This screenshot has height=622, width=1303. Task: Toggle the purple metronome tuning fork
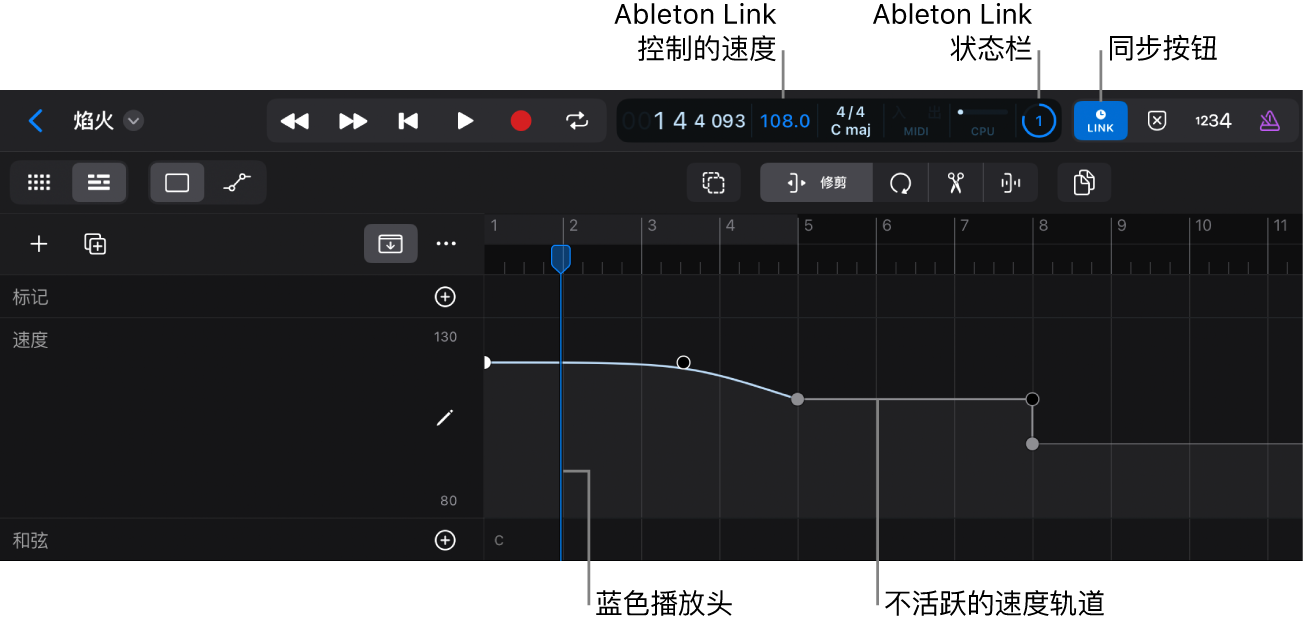(x=1269, y=120)
